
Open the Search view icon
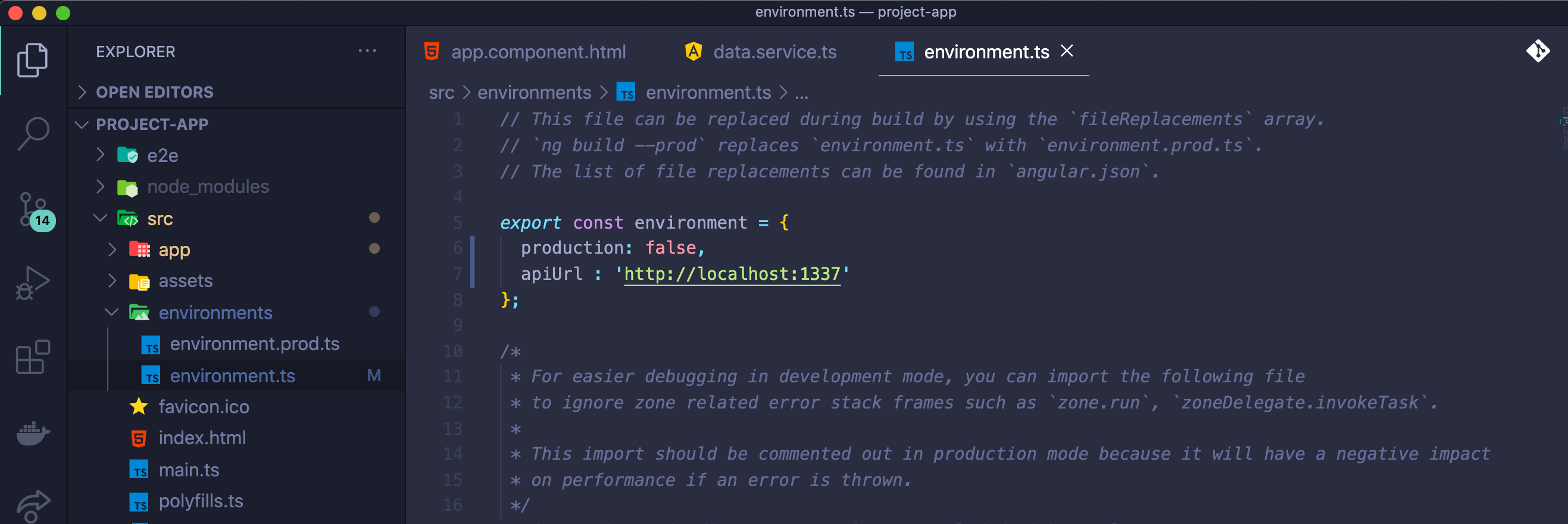click(x=33, y=133)
